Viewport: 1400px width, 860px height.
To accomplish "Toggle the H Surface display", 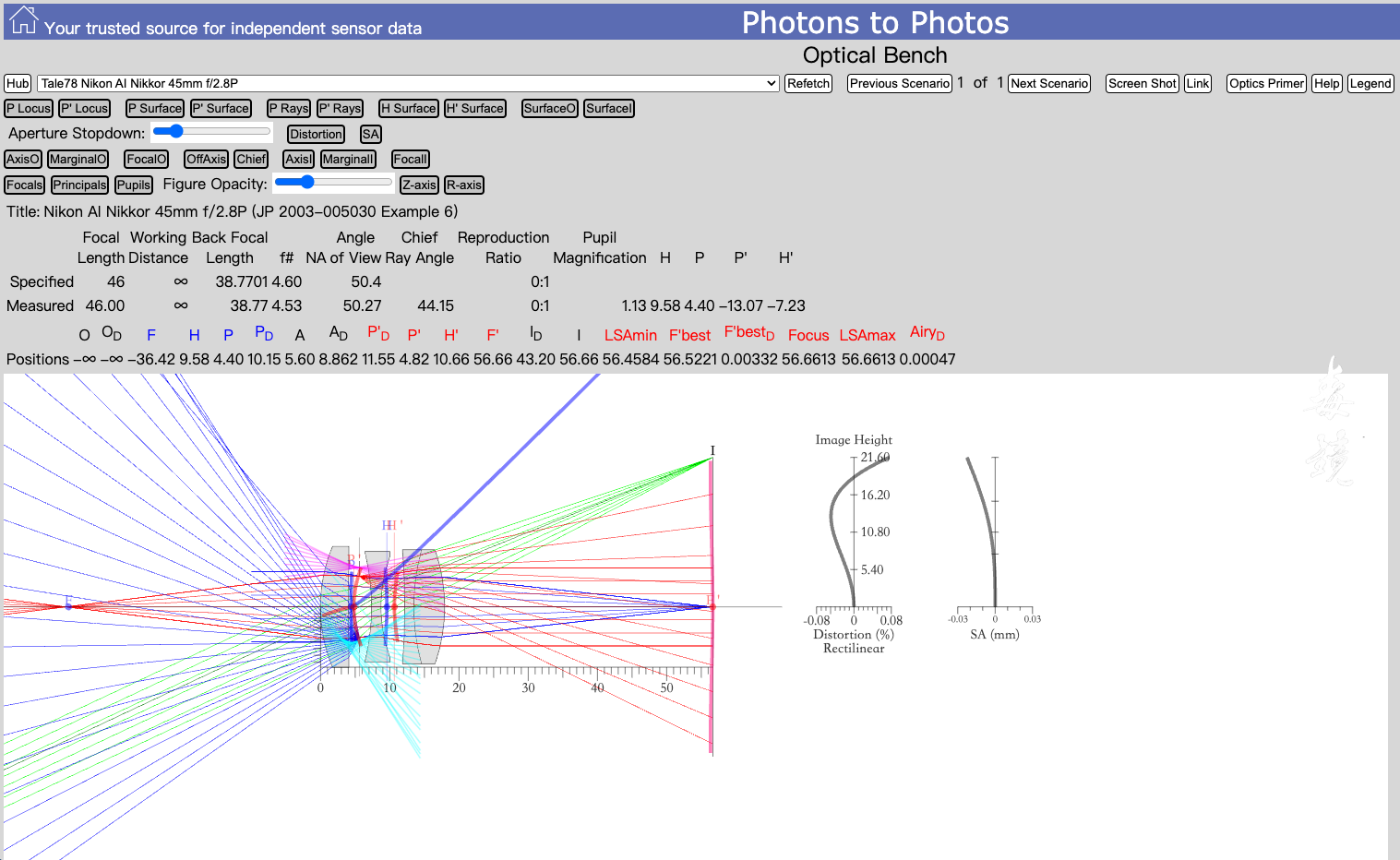I will pyautogui.click(x=409, y=108).
